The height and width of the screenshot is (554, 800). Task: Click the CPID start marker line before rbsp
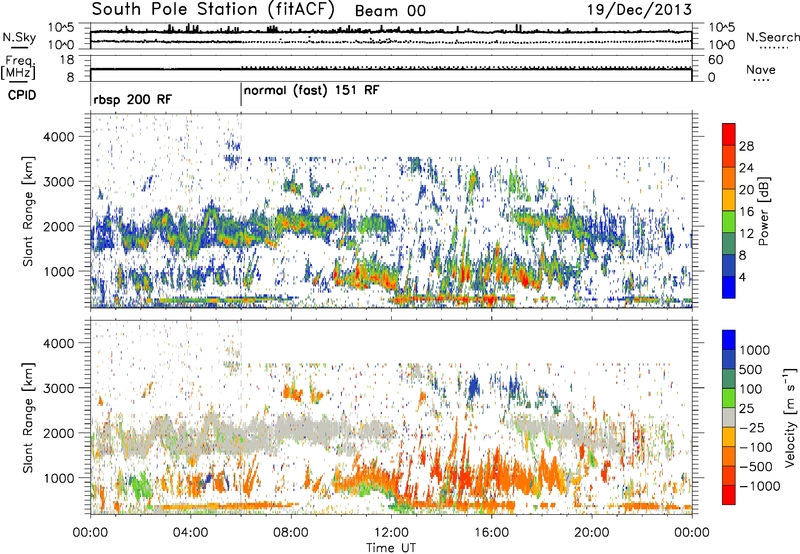coord(91,95)
